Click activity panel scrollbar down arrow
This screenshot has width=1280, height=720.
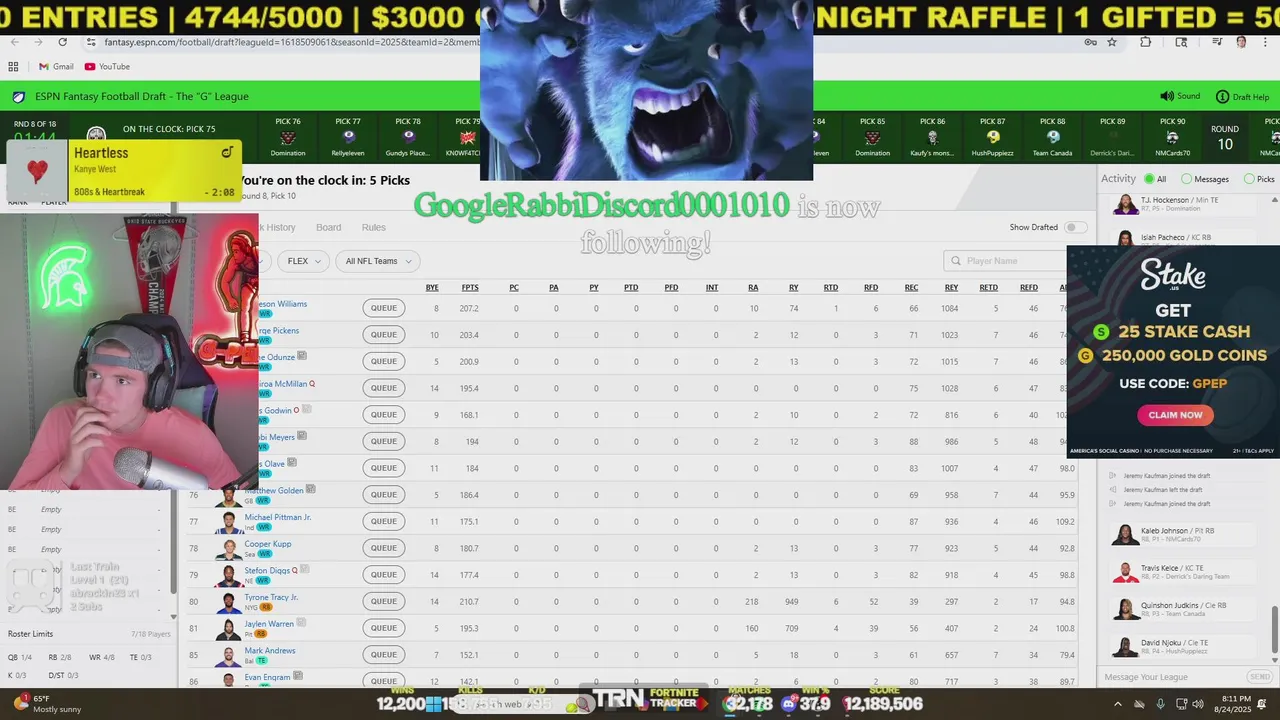tap(1276, 660)
